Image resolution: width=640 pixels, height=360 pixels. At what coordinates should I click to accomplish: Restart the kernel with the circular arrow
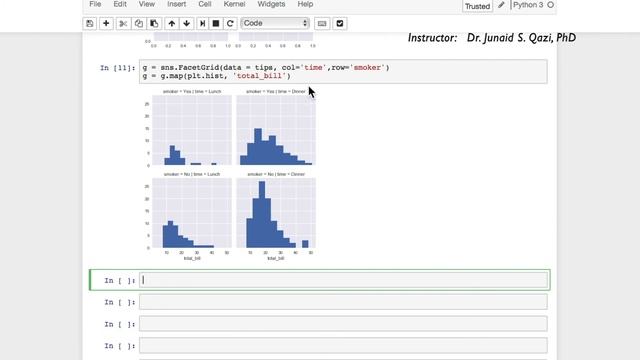pyautogui.click(x=230, y=24)
